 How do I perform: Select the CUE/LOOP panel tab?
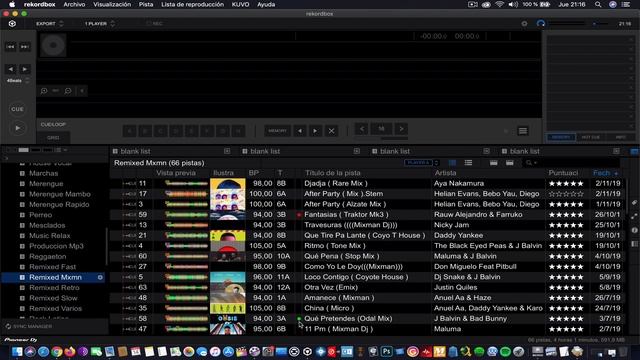[x=53, y=124]
